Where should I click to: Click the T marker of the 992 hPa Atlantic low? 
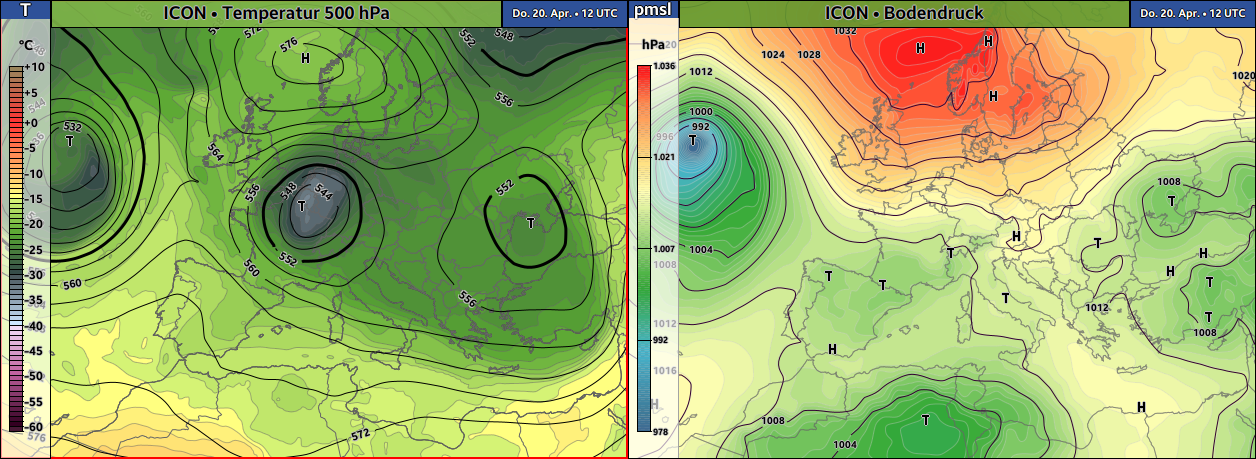click(692, 141)
